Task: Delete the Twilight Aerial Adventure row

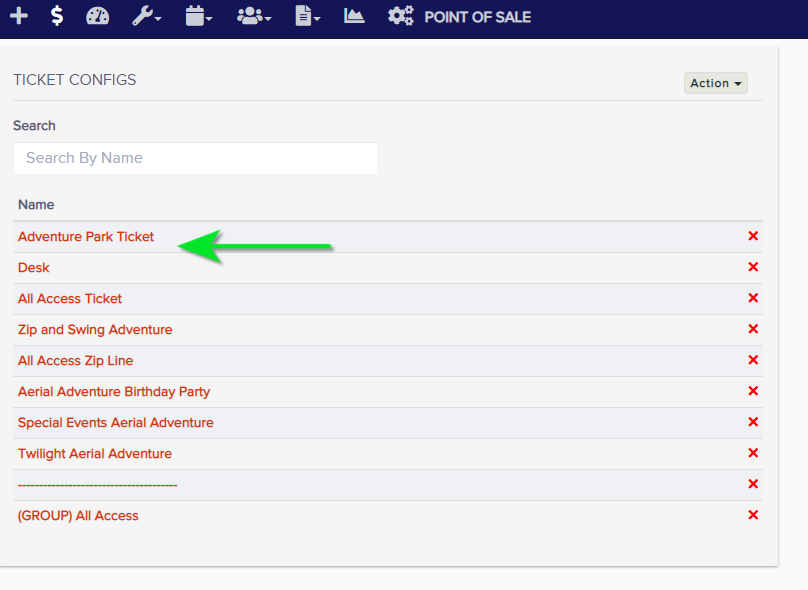Action: click(753, 453)
